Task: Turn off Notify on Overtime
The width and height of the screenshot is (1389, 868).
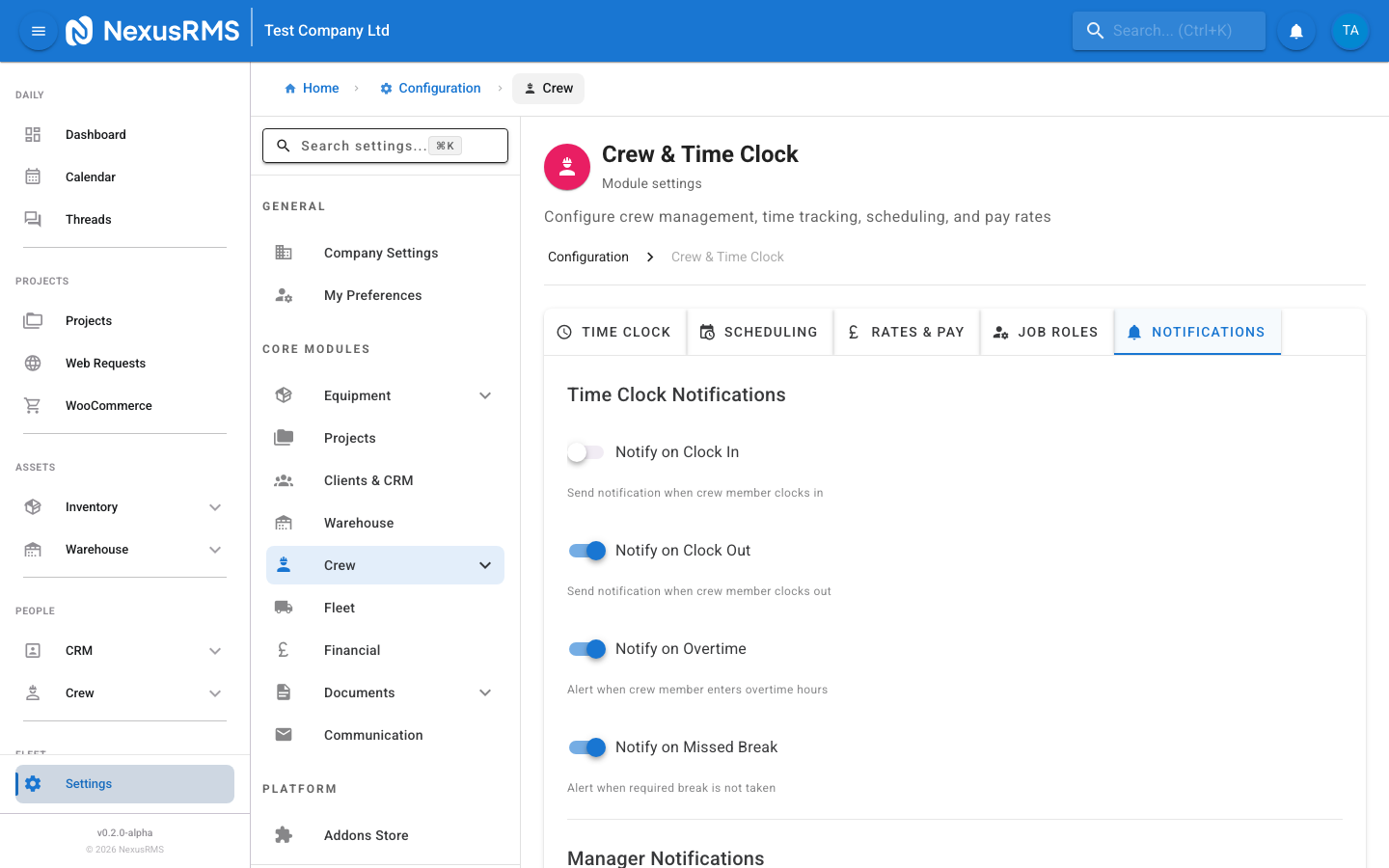Action: pyautogui.click(x=586, y=648)
